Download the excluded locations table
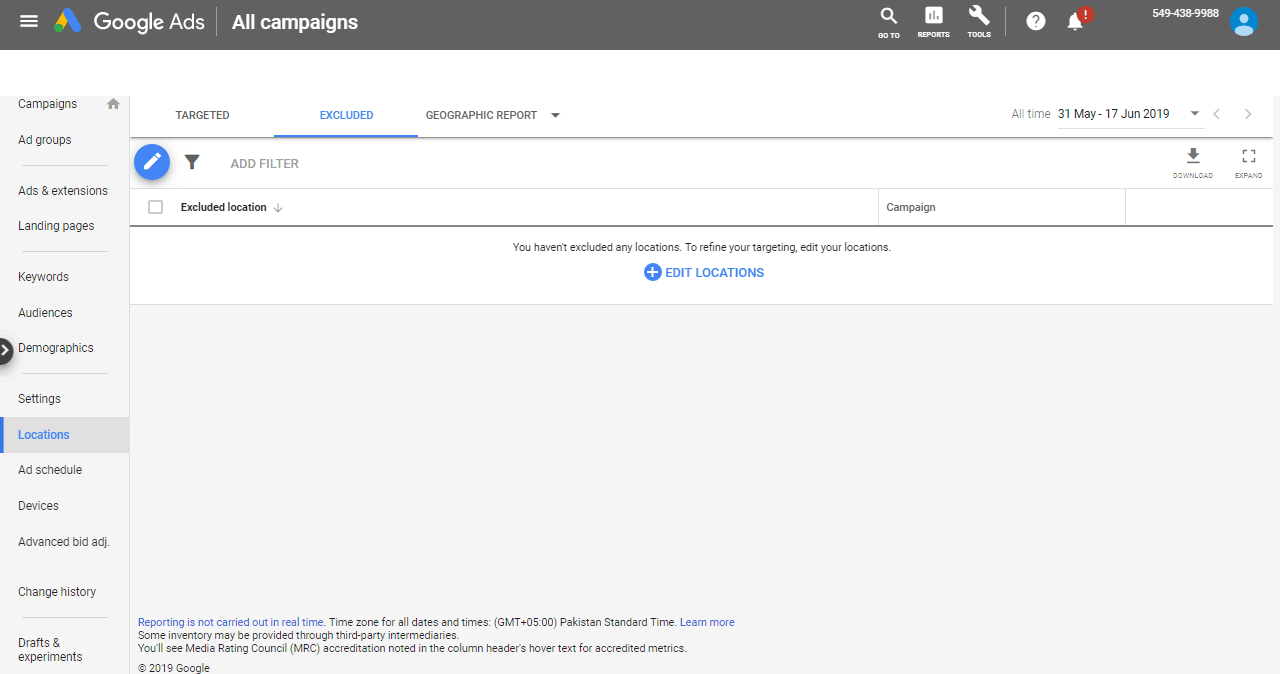This screenshot has width=1280, height=674. (x=1192, y=162)
